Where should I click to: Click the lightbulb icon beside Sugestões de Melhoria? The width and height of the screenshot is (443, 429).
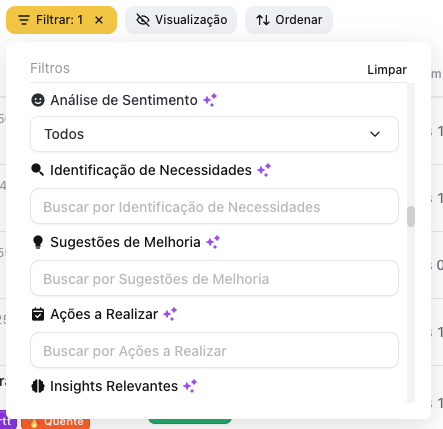tap(38, 242)
